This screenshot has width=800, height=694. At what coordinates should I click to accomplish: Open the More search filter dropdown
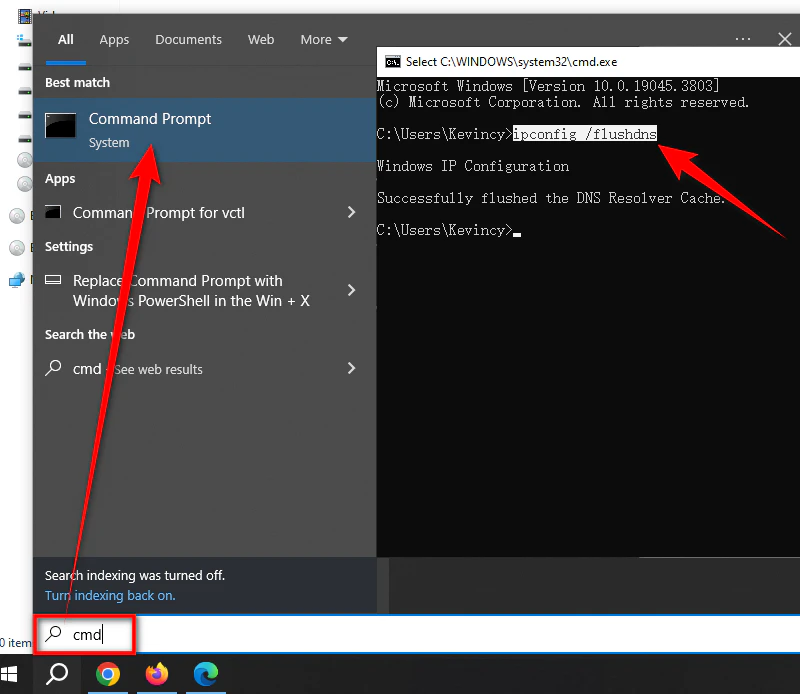(323, 39)
